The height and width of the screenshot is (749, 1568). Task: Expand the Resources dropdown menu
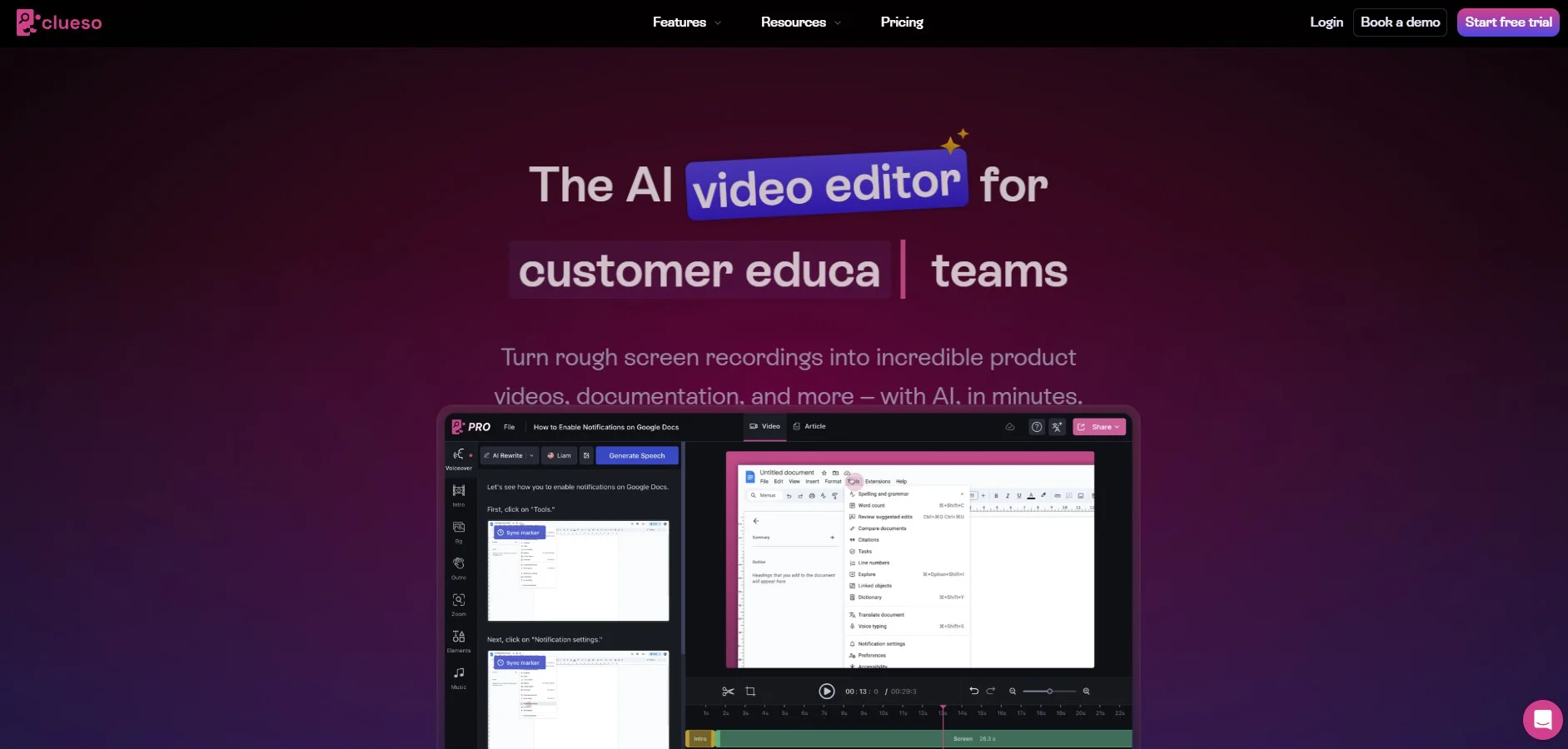click(800, 22)
